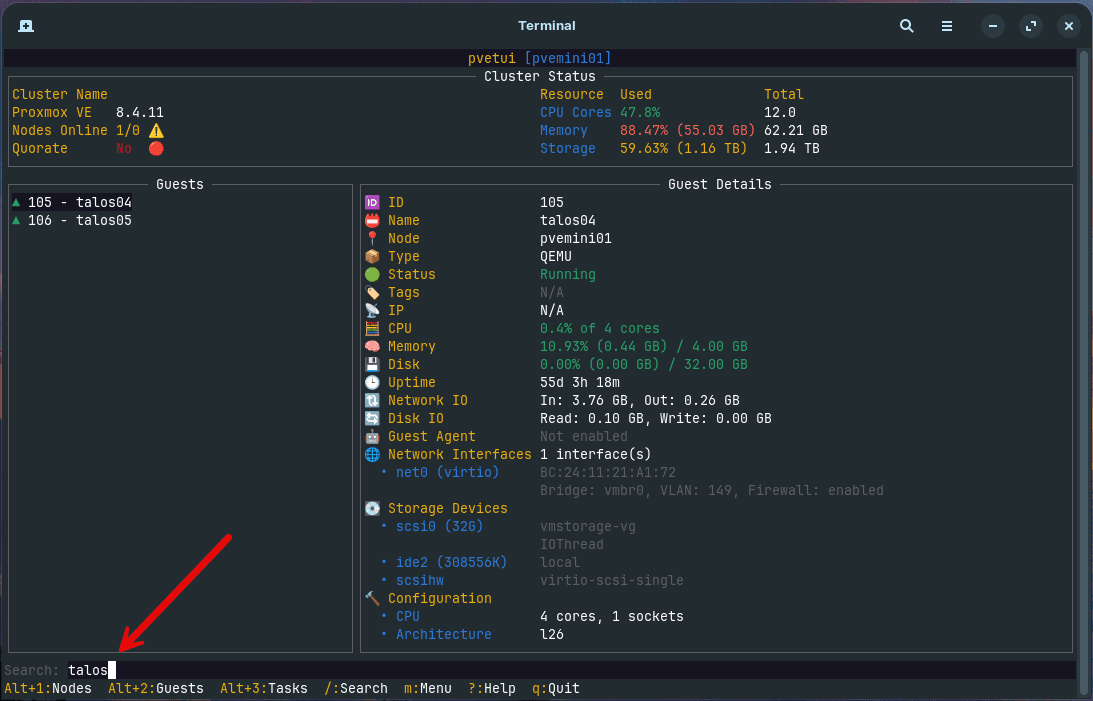
Task: Click the Storage Devices disc icon
Action: [372, 508]
